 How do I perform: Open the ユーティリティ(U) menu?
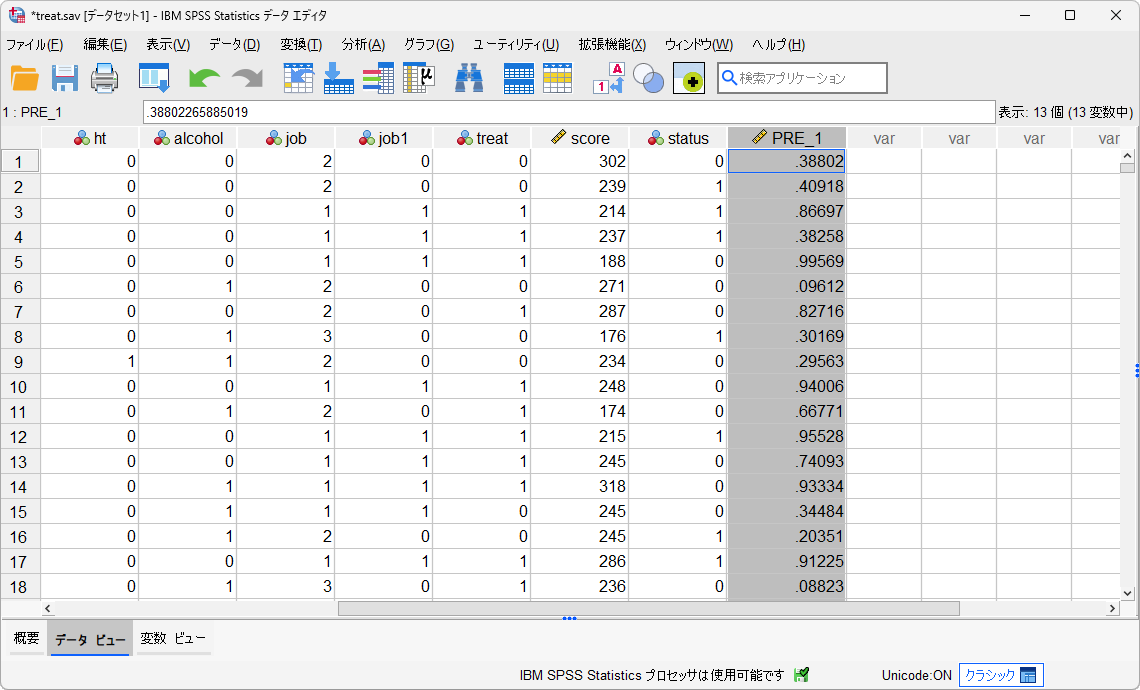[x=515, y=45]
